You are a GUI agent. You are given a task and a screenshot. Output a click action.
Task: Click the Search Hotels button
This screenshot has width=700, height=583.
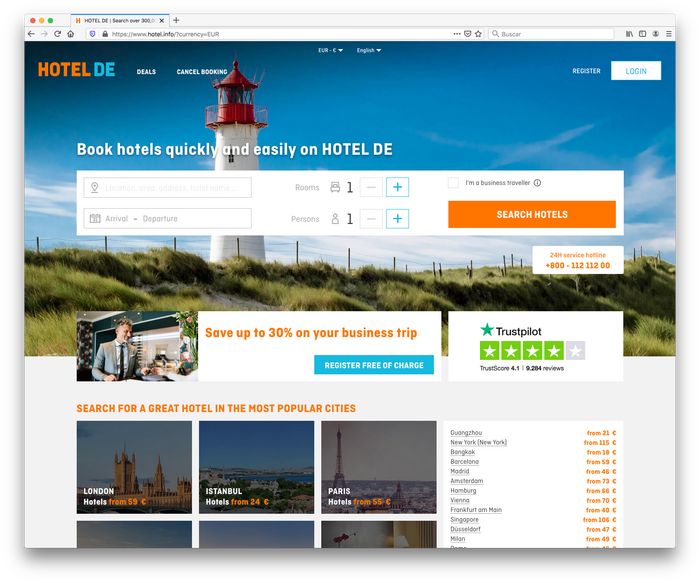pos(532,215)
